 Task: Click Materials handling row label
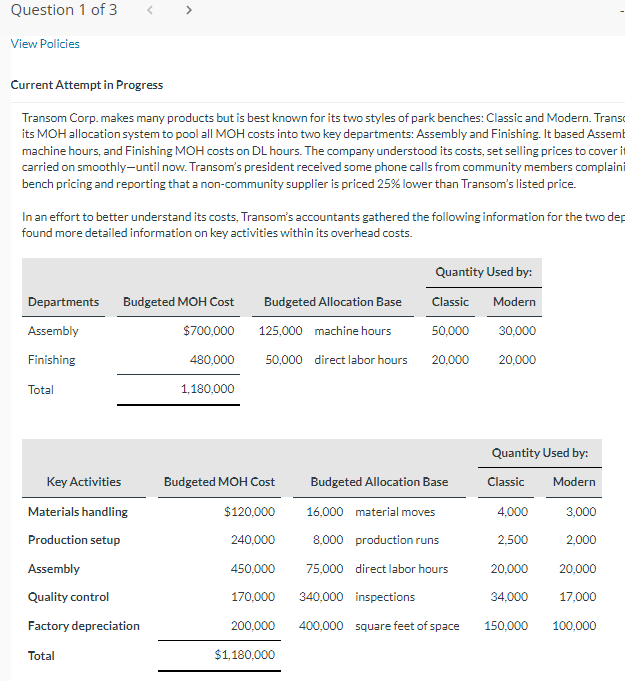click(78, 512)
